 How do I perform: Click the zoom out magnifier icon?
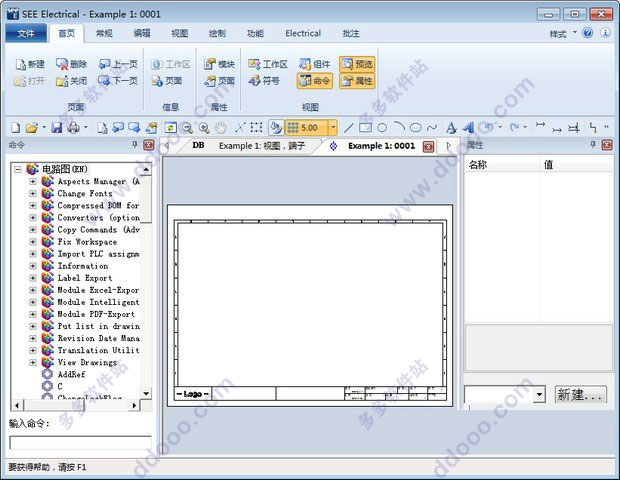pos(187,128)
